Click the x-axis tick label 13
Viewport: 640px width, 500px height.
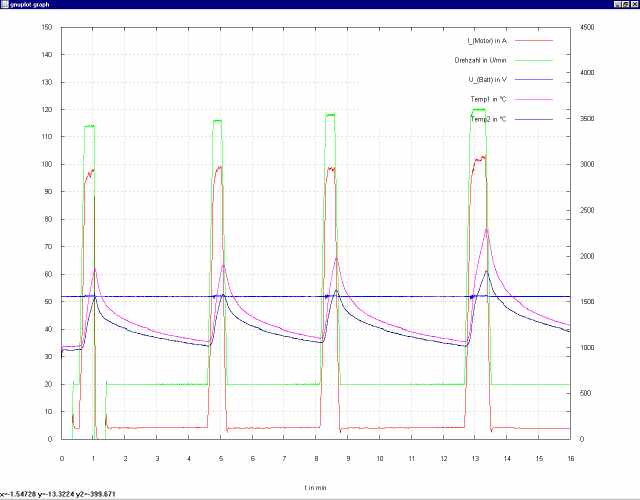(x=475, y=459)
